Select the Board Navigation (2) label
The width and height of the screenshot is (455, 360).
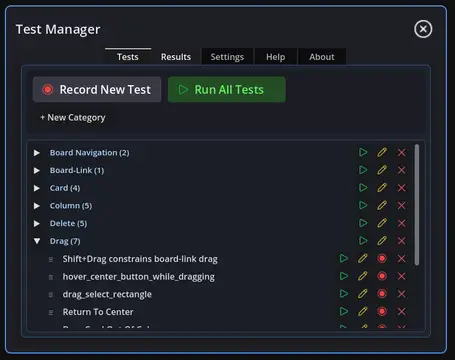(89, 153)
